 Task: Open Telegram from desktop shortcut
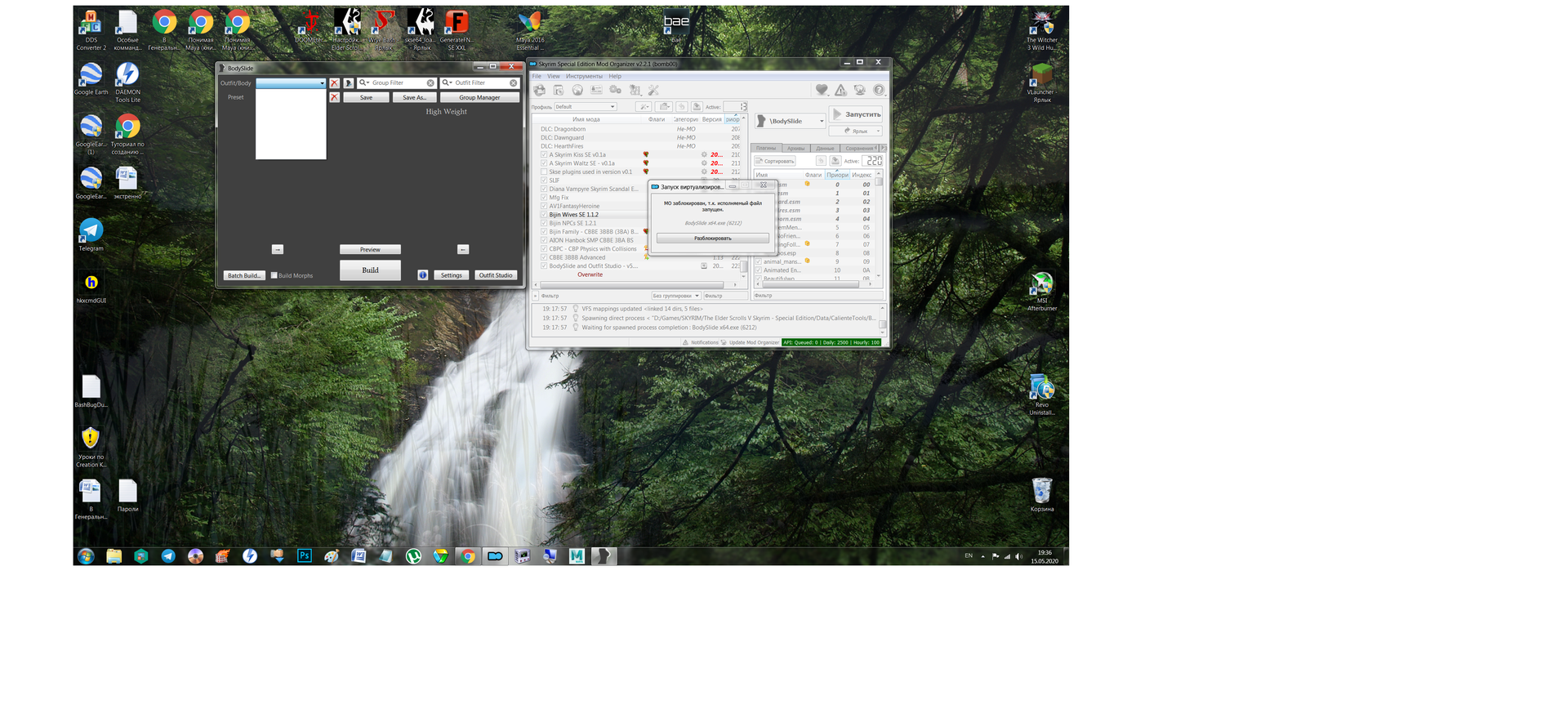(91, 232)
